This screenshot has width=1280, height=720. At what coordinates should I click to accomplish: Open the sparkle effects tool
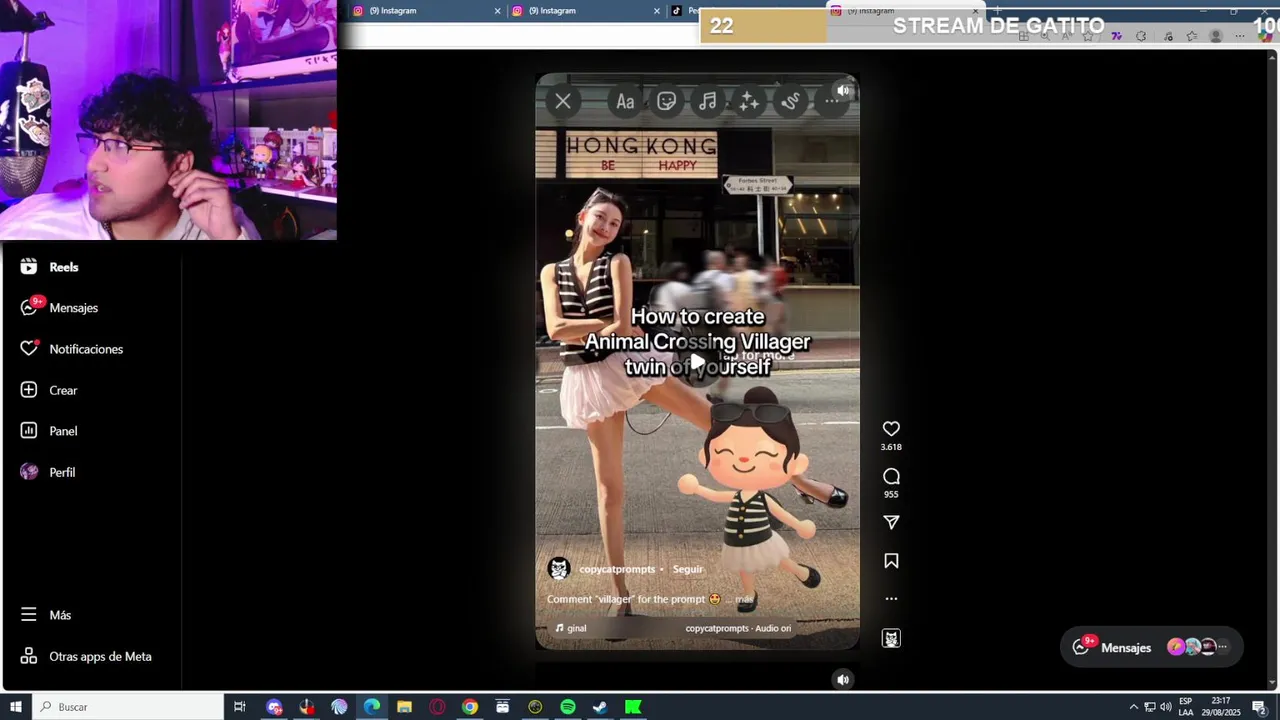[749, 101]
